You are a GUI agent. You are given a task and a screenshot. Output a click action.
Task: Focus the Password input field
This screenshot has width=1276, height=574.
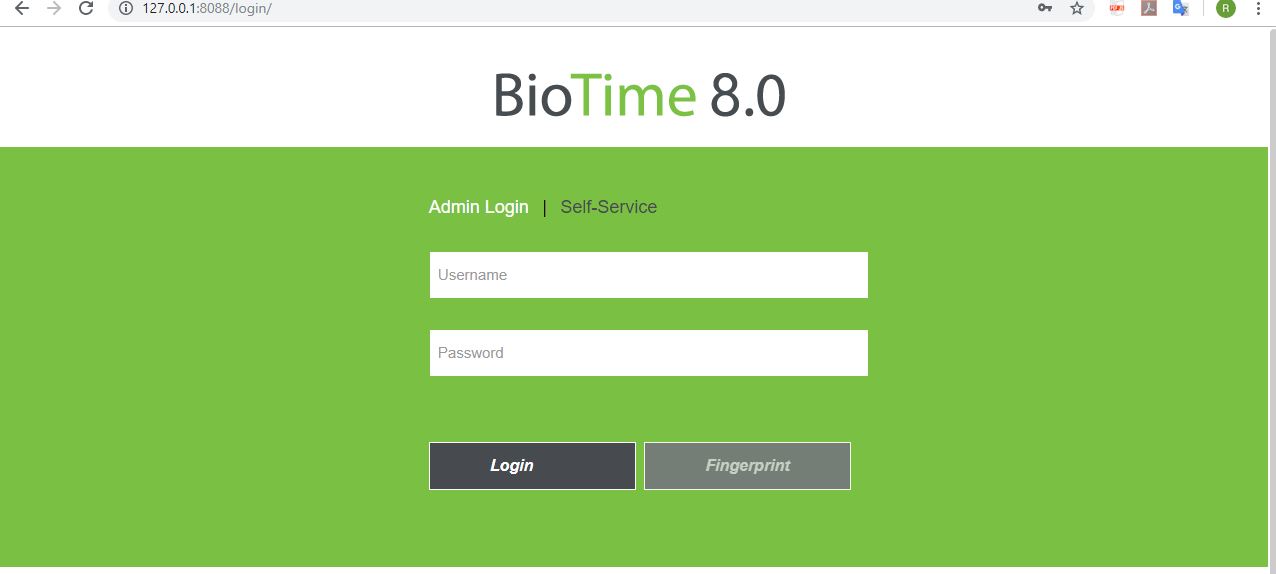648,353
